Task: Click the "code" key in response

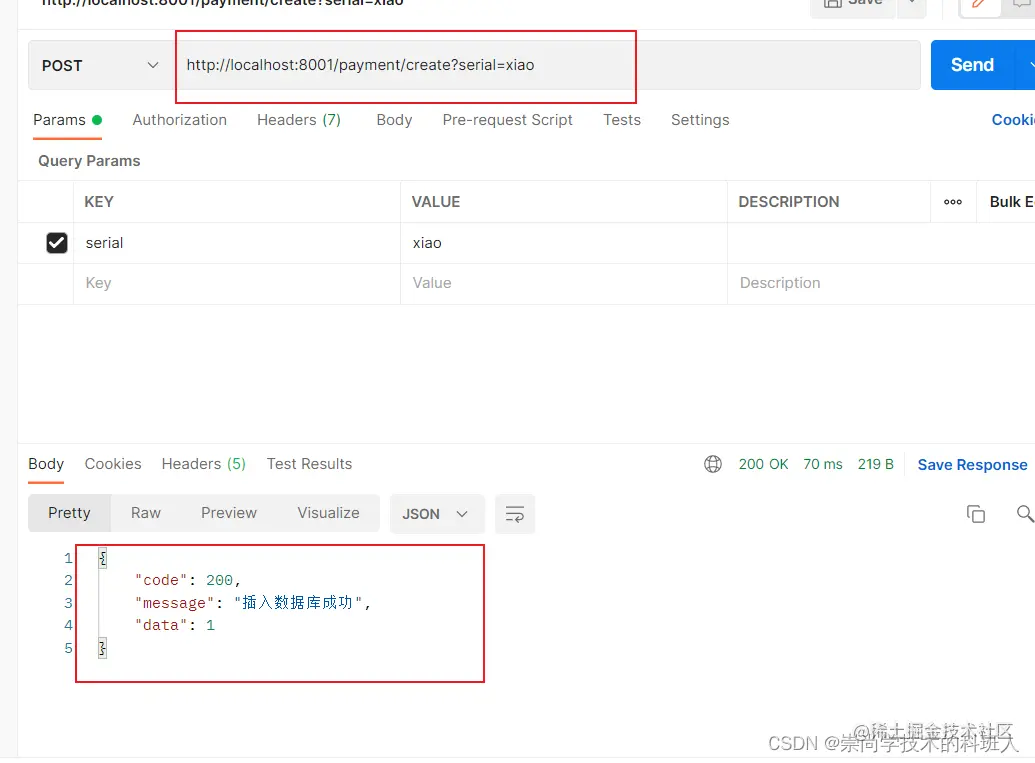Action: 161,580
